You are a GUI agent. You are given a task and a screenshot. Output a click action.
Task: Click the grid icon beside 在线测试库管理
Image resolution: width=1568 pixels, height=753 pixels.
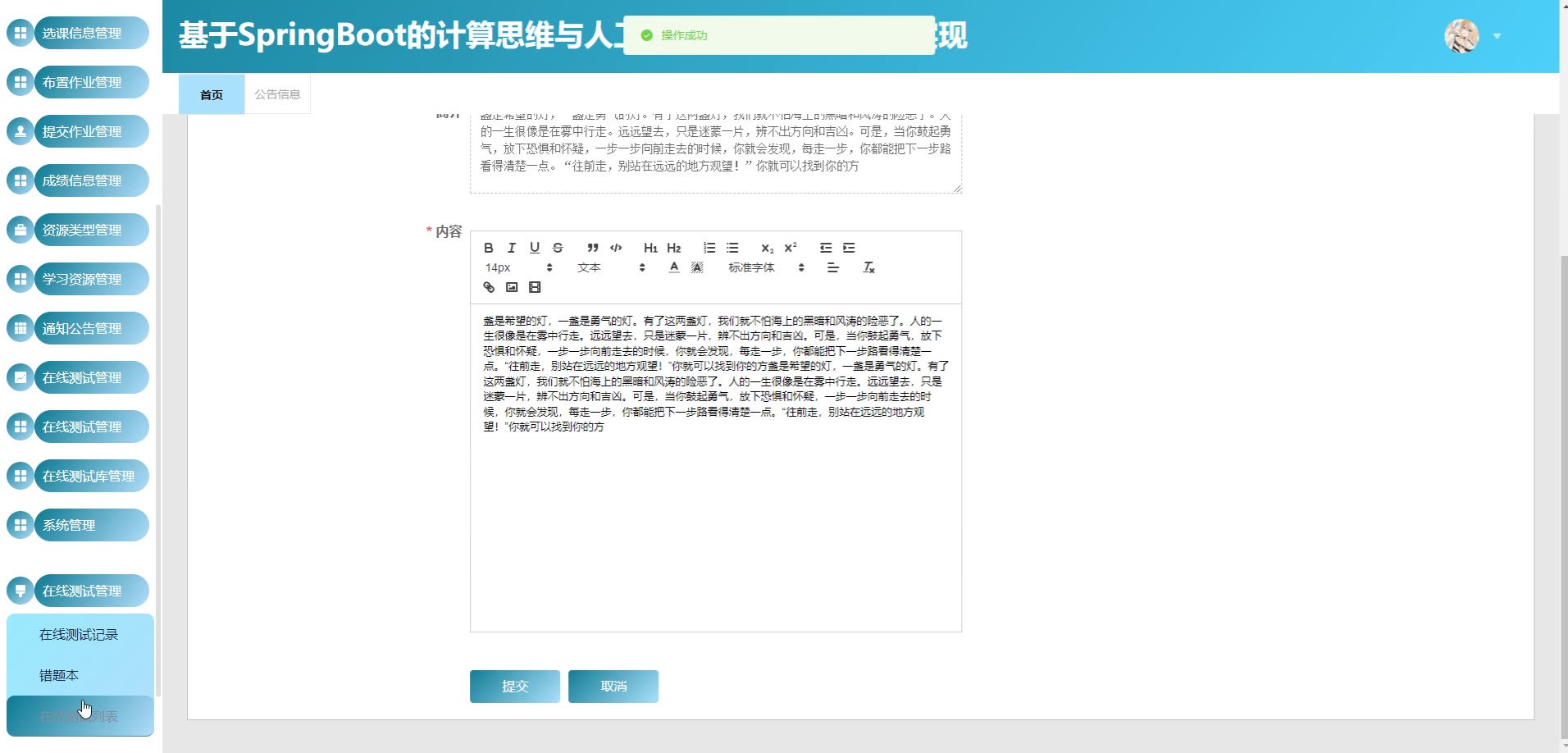click(x=21, y=476)
